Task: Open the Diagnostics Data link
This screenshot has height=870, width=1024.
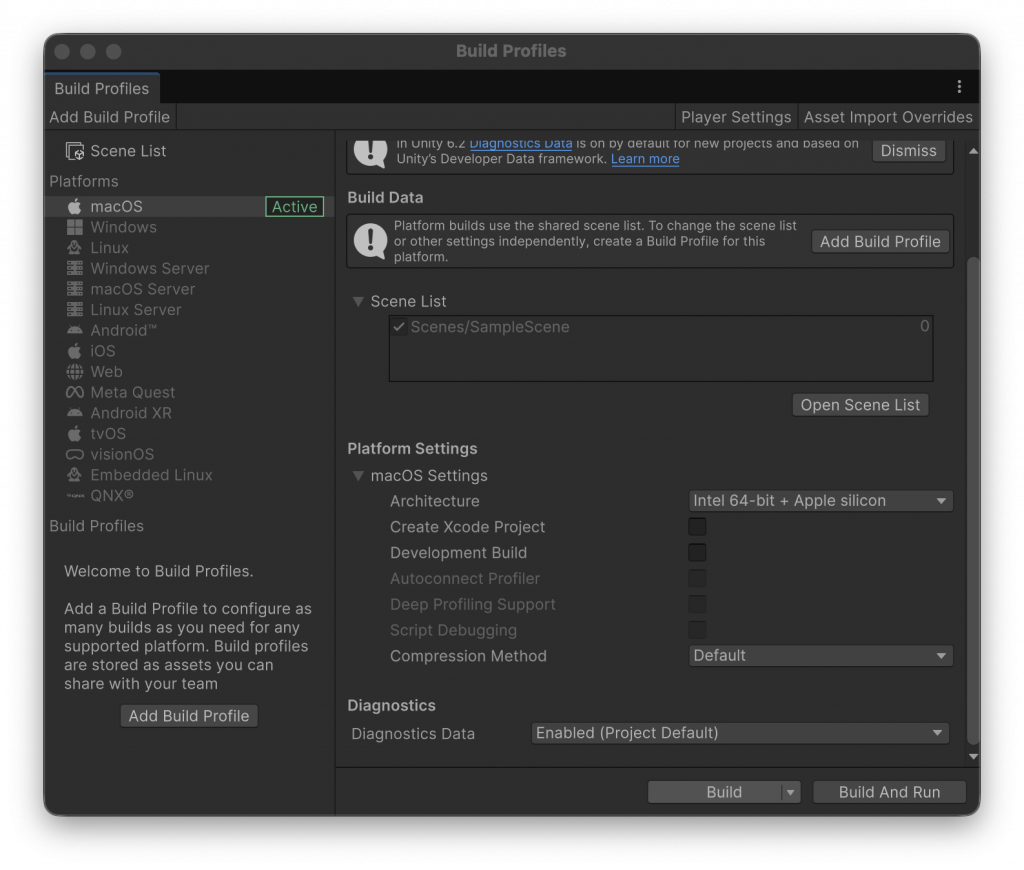Action: point(520,144)
